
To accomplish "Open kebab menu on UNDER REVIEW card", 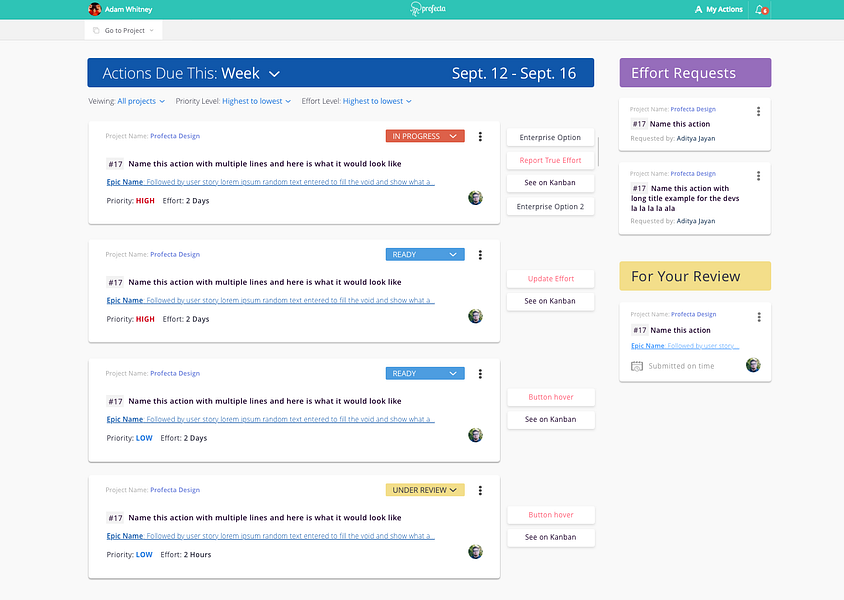I will [480, 491].
